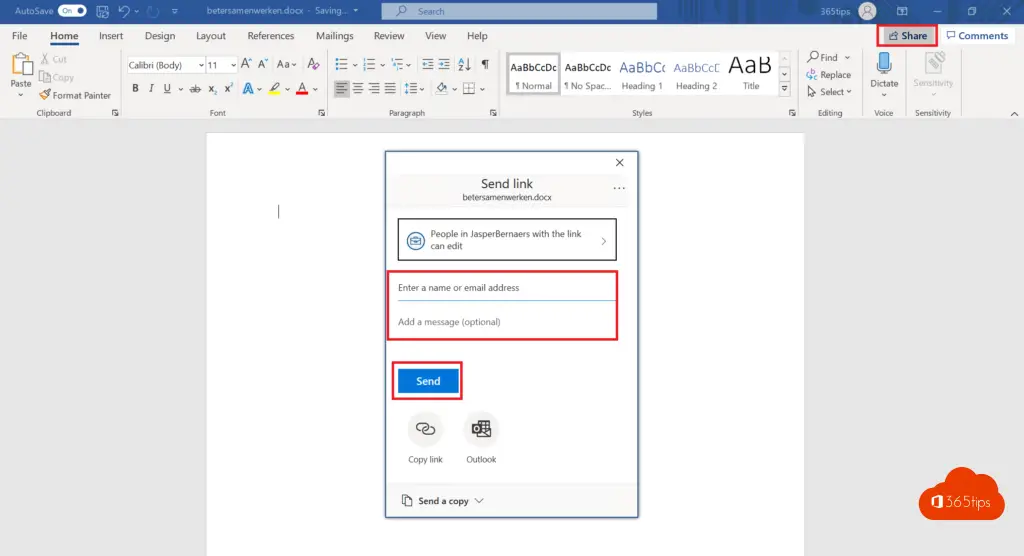Click the Copy link icon
This screenshot has height=556, width=1024.
(x=425, y=429)
